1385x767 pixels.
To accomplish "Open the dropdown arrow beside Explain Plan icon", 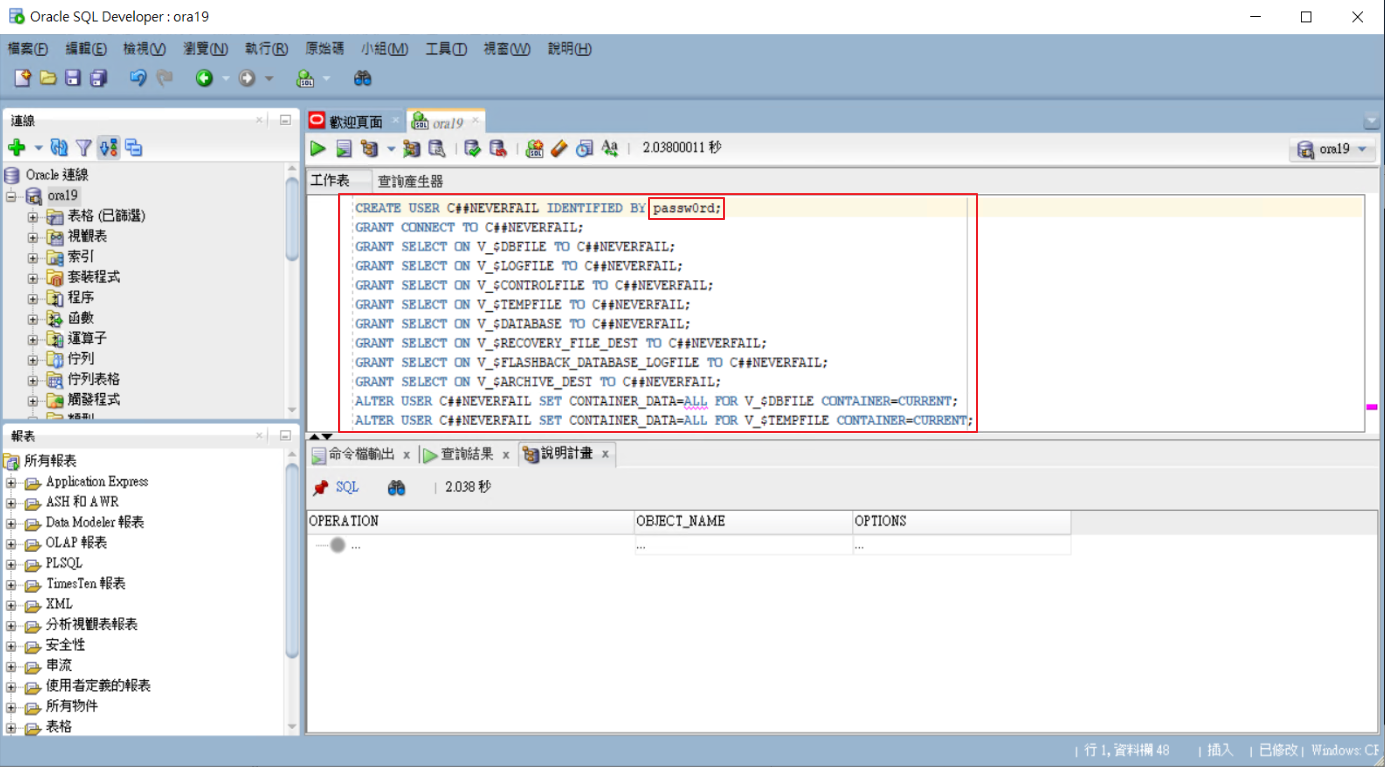I will pos(390,149).
